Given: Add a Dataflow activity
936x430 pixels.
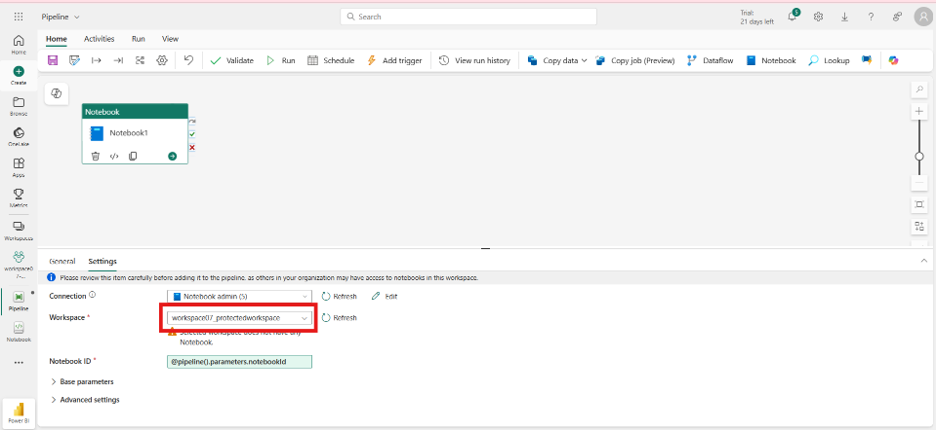Looking at the screenshot, I should [x=710, y=60].
